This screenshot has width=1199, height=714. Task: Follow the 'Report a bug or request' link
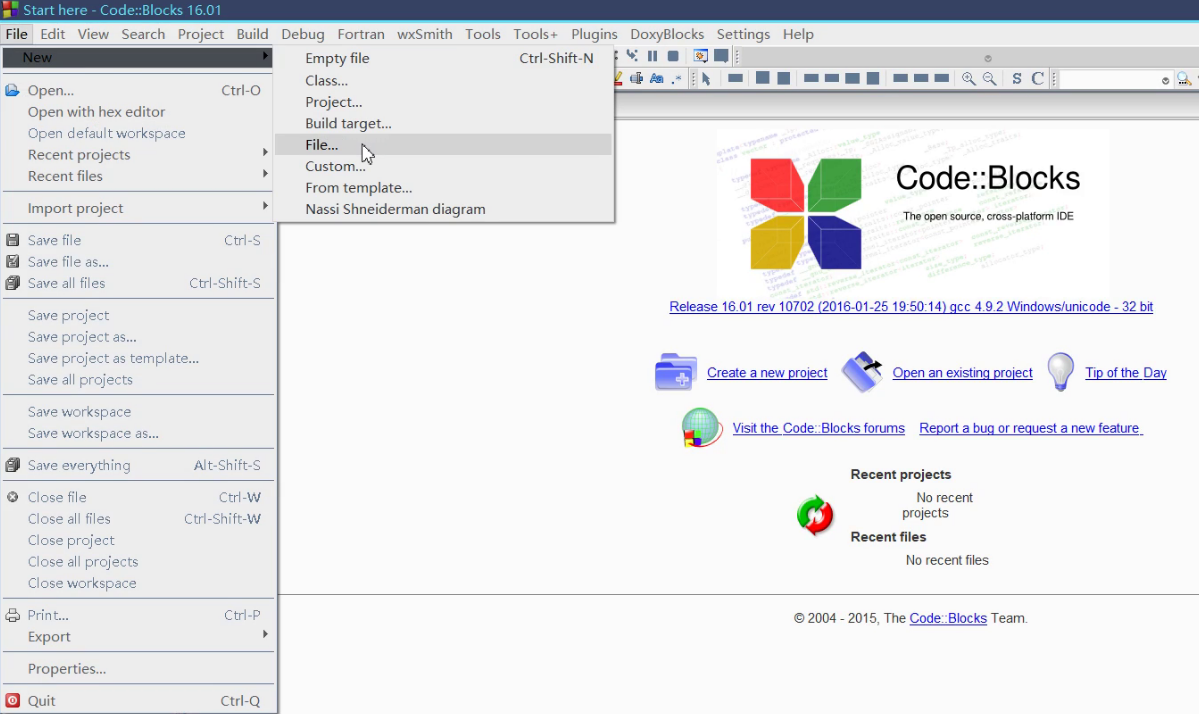coord(1029,428)
